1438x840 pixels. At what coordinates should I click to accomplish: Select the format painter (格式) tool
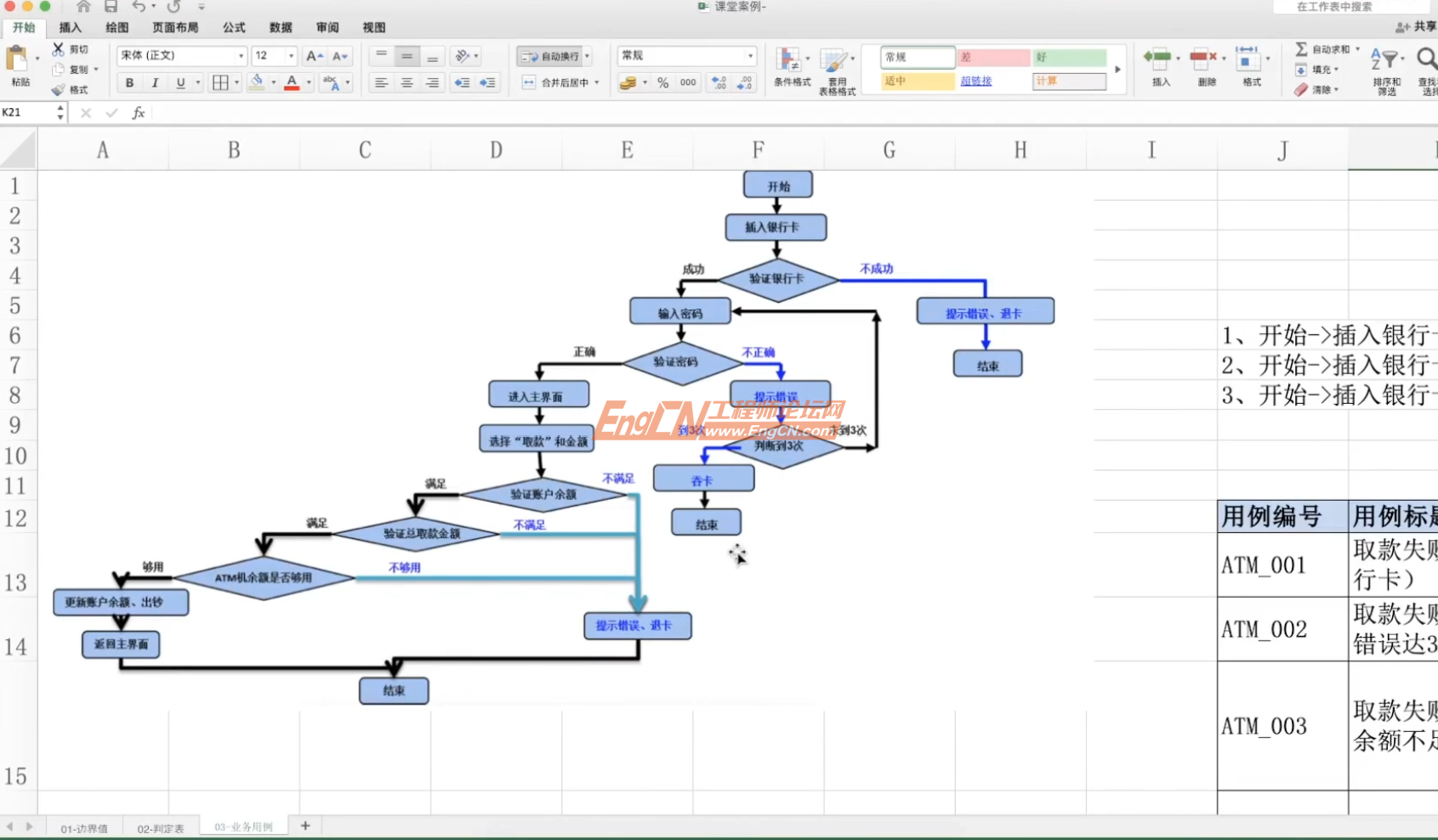(x=75, y=89)
